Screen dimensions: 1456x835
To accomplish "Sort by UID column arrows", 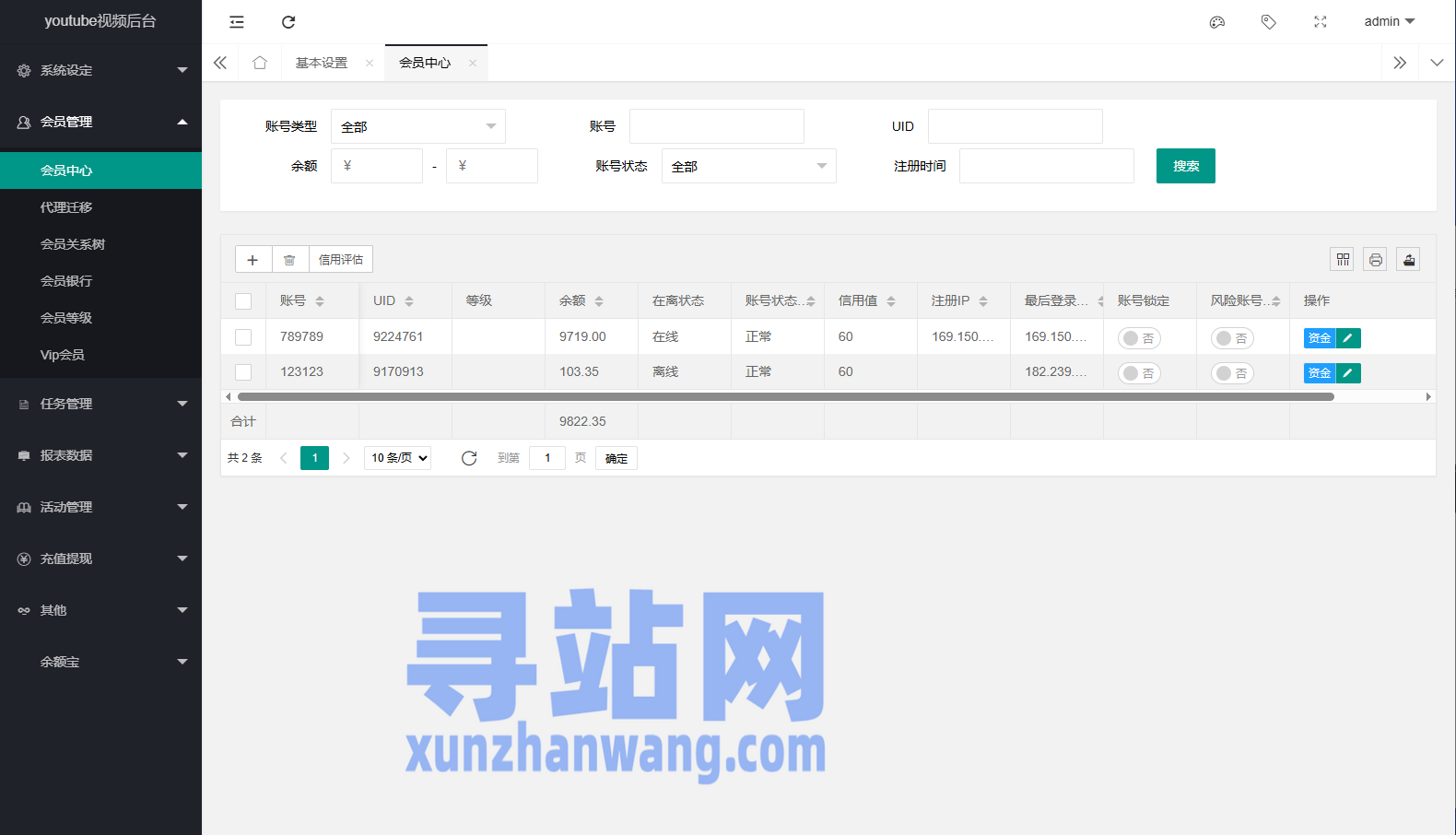I will (x=409, y=301).
